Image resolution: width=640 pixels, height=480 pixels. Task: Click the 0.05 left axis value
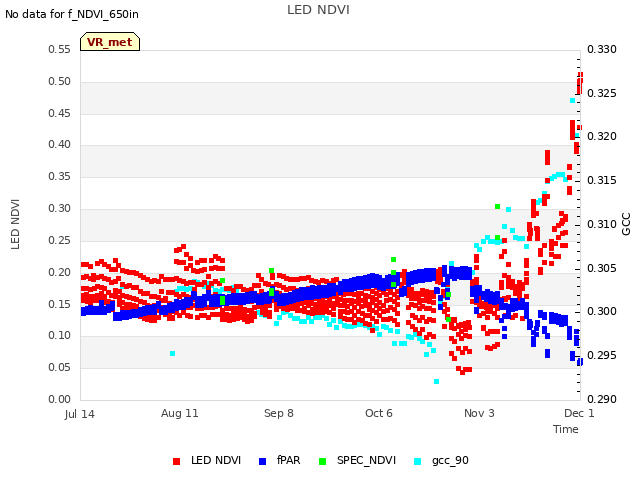click(60, 367)
